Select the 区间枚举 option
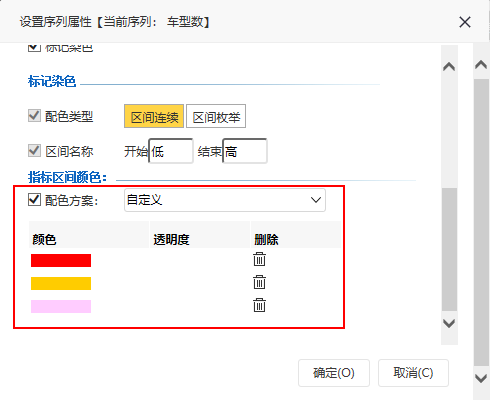The height and width of the screenshot is (400, 490). pyautogui.click(x=216, y=116)
